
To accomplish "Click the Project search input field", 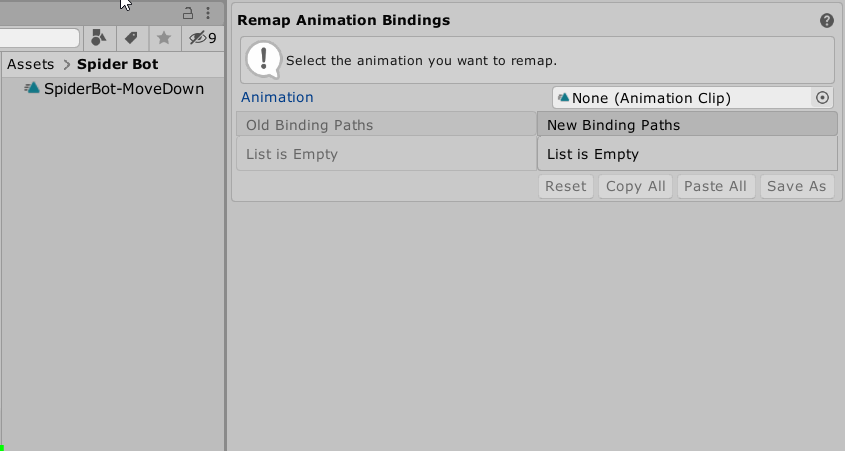I will click(39, 38).
